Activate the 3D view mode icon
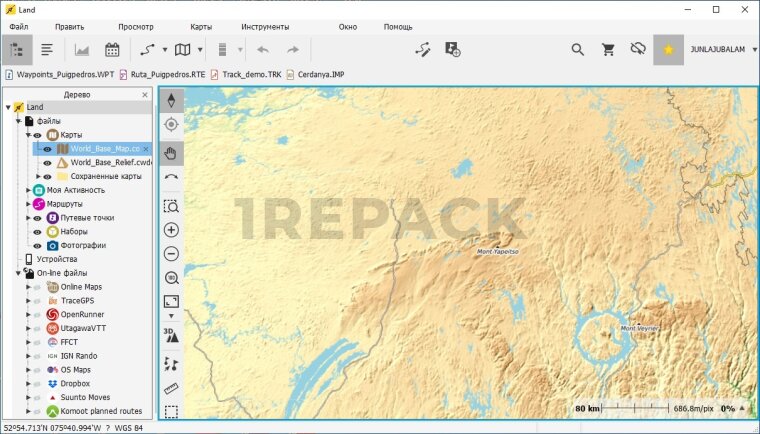 click(171, 336)
